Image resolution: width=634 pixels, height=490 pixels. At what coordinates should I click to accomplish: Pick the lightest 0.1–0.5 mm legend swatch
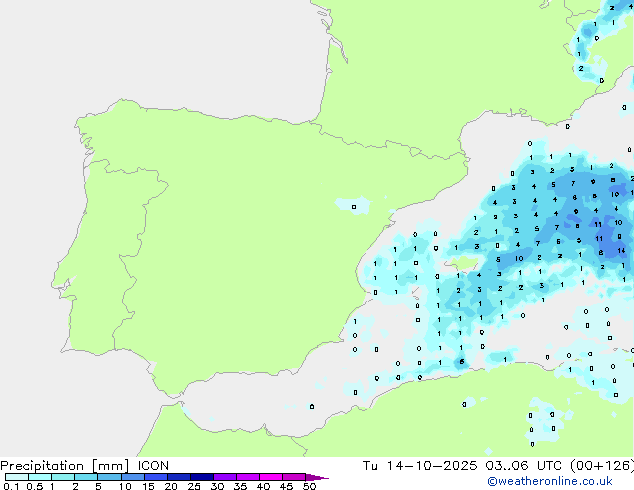[17, 477]
